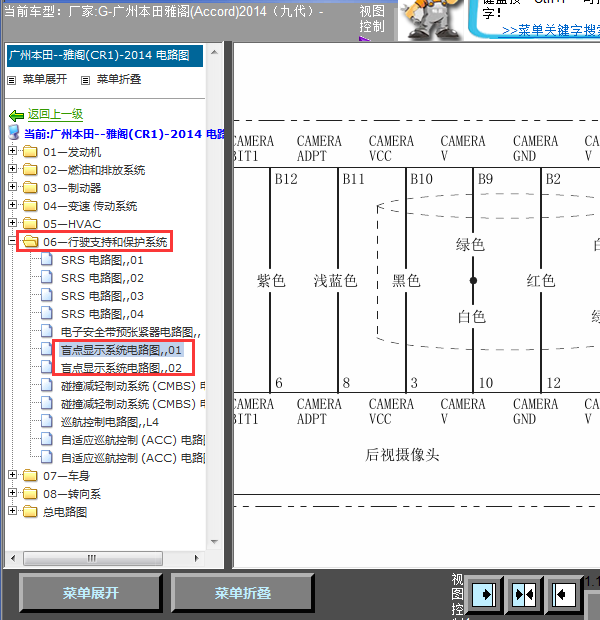This screenshot has height=620, width=600.
Task: Collapse the 06—行驶支持和保护系统 node
Action: point(12,240)
